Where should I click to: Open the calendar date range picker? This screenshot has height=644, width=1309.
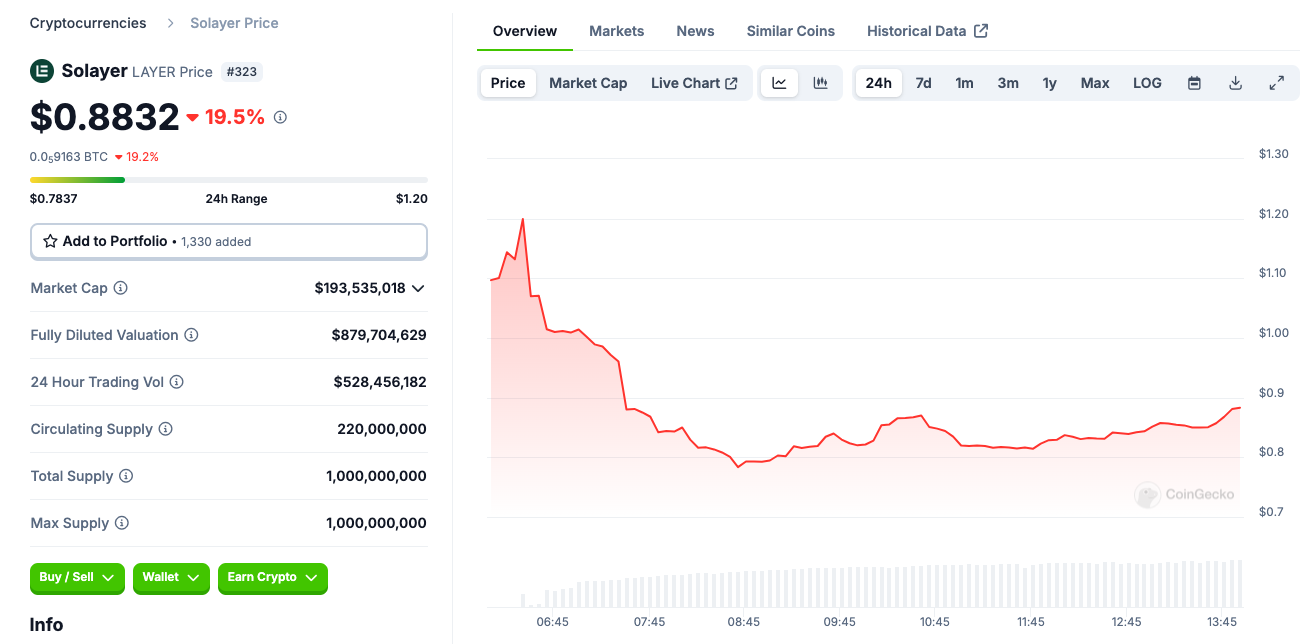click(1194, 83)
